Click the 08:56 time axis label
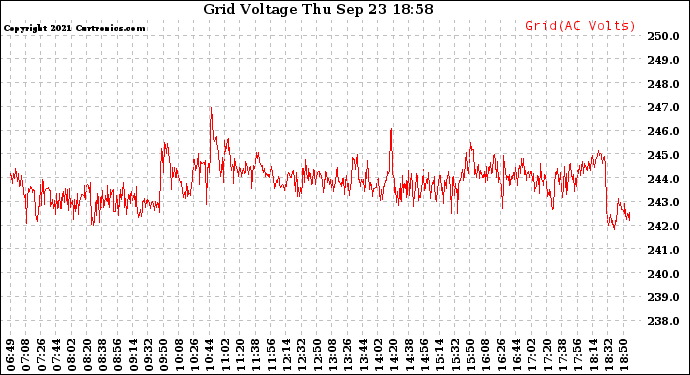 pos(118,355)
